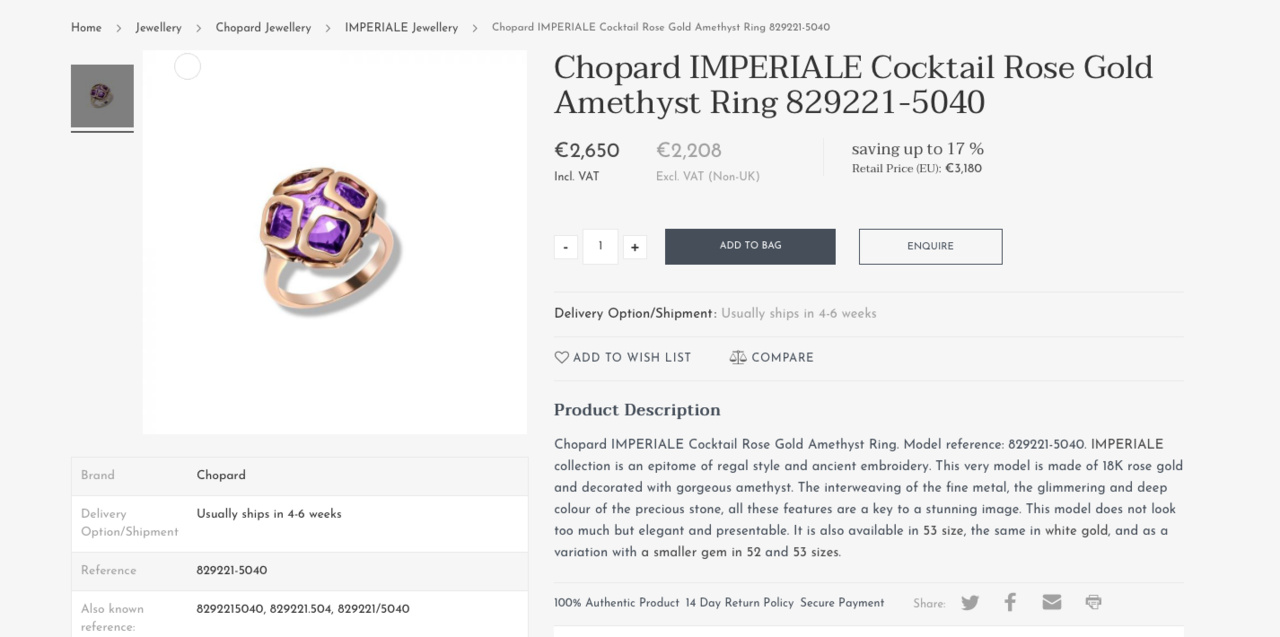Click the compare scales icon
This screenshot has width=1280, height=637.
(738, 357)
